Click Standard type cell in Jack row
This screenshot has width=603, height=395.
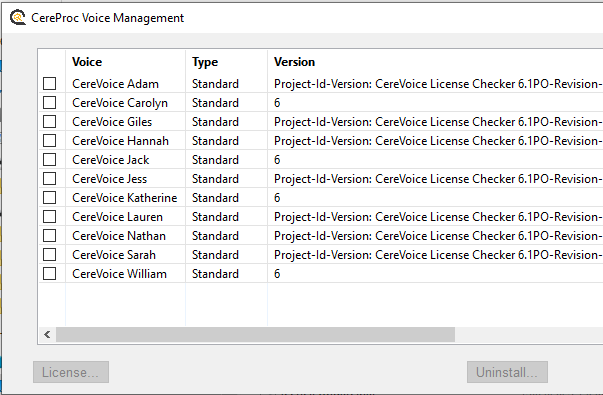pyautogui.click(x=215, y=160)
